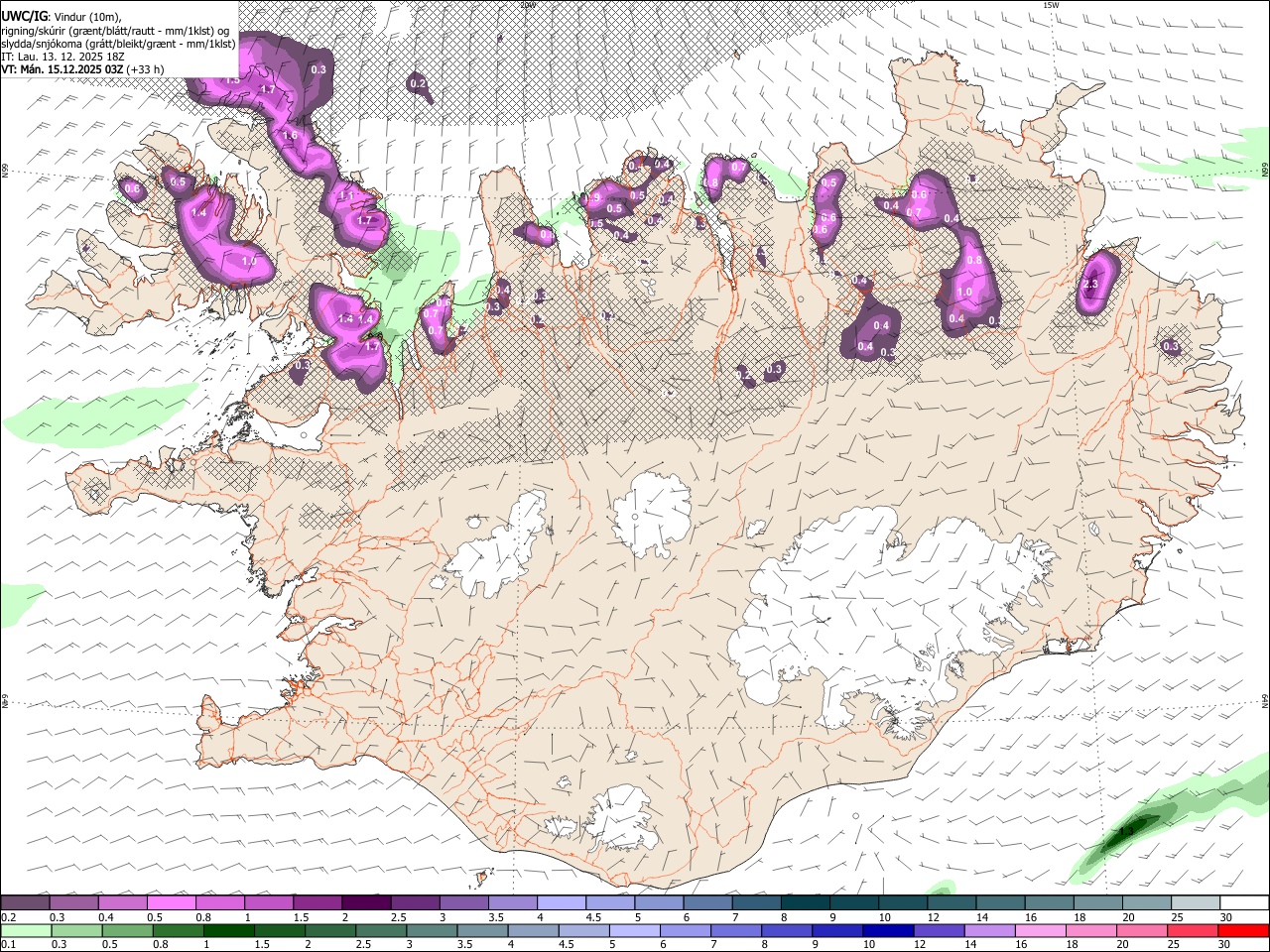The width and height of the screenshot is (1270, 952).
Task: Click the Langjökull glacier white area
Action: click(x=496, y=550)
